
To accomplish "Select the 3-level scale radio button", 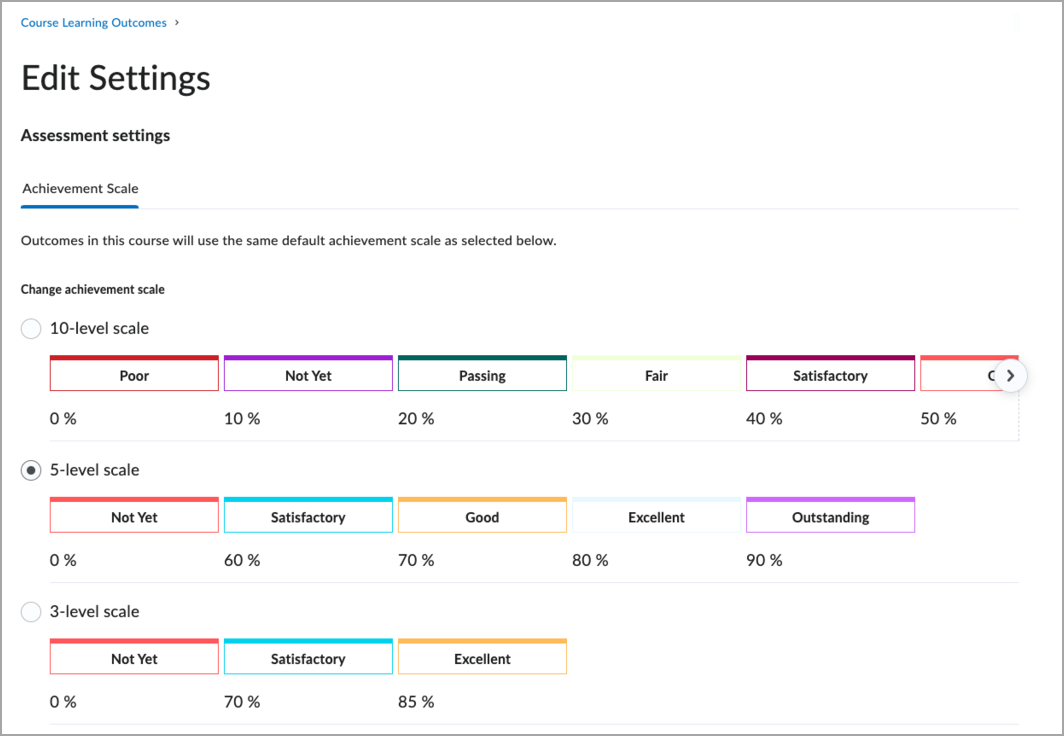I will pyautogui.click(x=30, y=611).
